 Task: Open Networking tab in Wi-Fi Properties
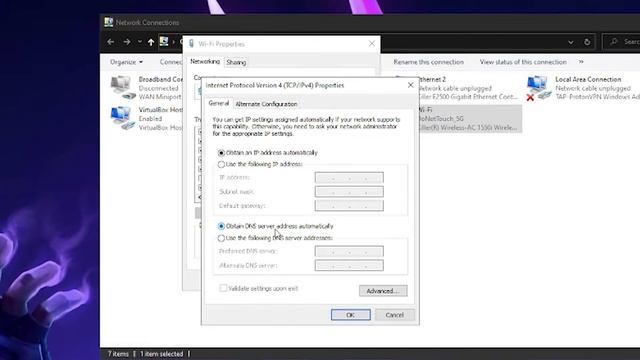click(205, 62)
